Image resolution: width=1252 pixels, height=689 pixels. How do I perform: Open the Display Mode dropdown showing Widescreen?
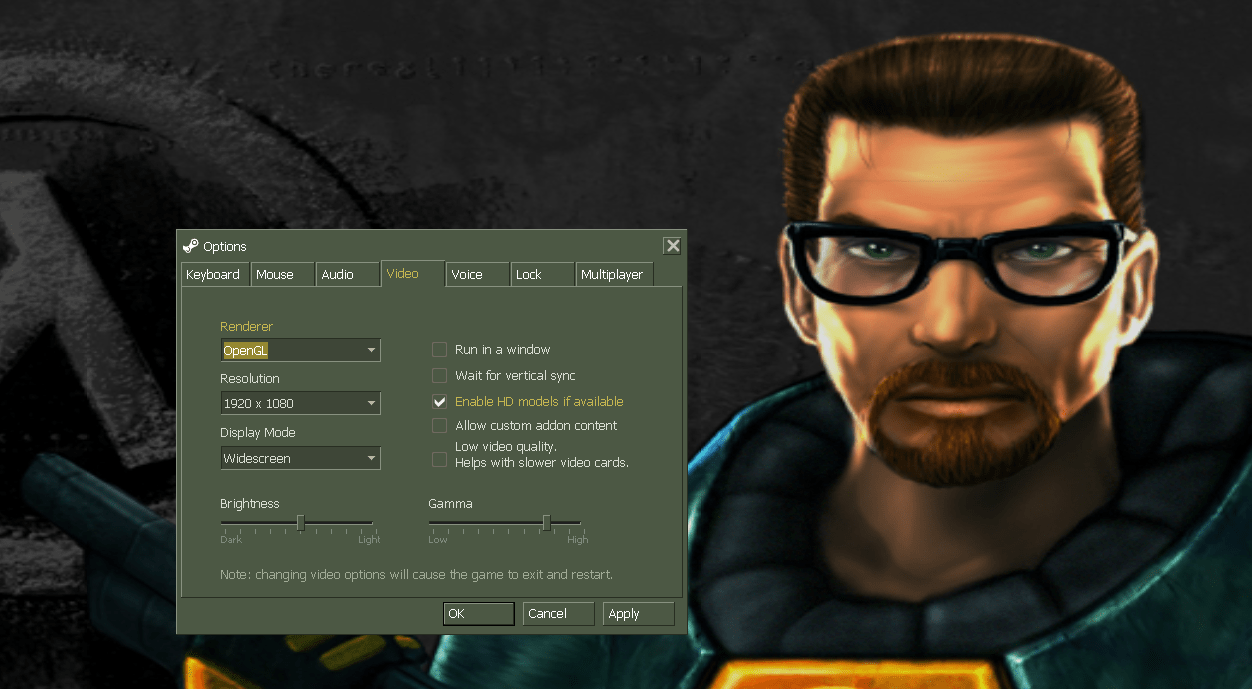[x=300, y=458]
